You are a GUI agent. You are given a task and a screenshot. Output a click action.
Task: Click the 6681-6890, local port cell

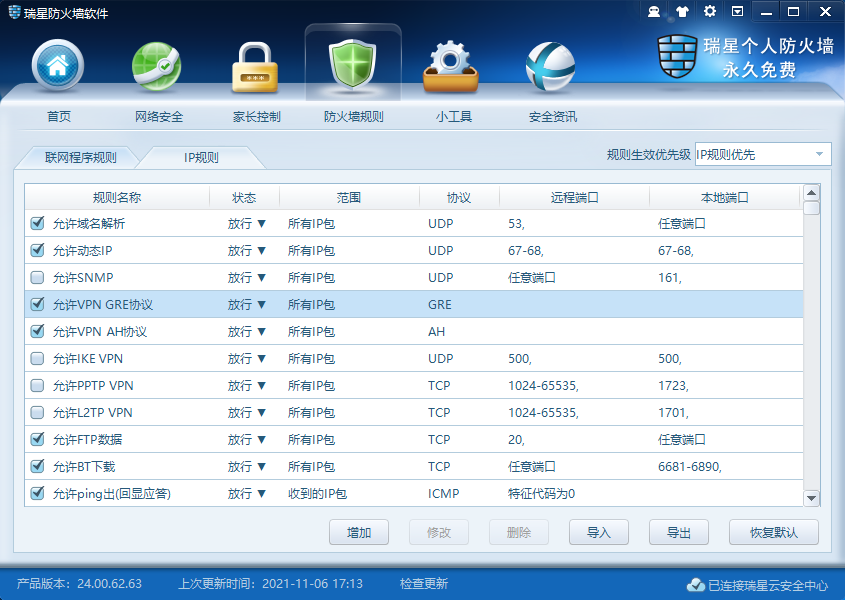[690, 466]
